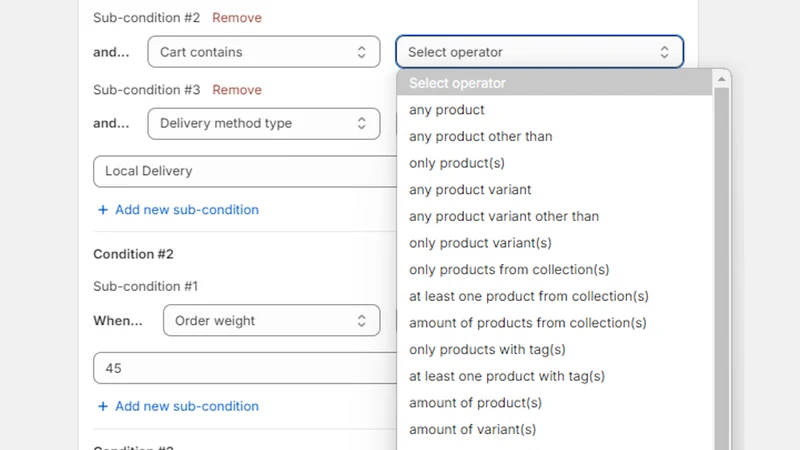800x450 pixels.
Task: Click the Local Delivery input field
Action: click(x=245, y=171)
